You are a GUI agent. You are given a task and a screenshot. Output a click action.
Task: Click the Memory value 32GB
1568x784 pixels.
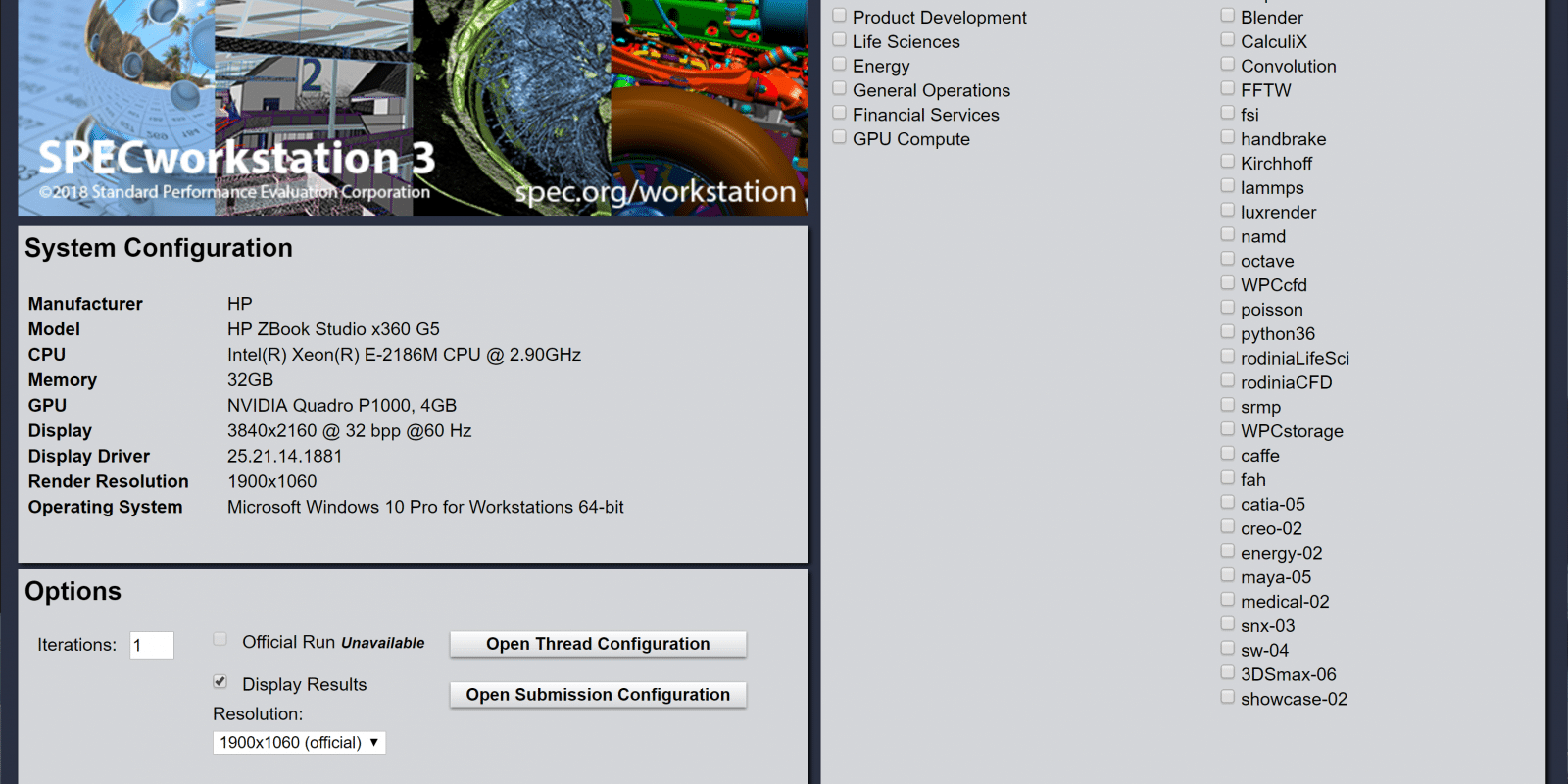pyautogui.click(x=250, y=380)
